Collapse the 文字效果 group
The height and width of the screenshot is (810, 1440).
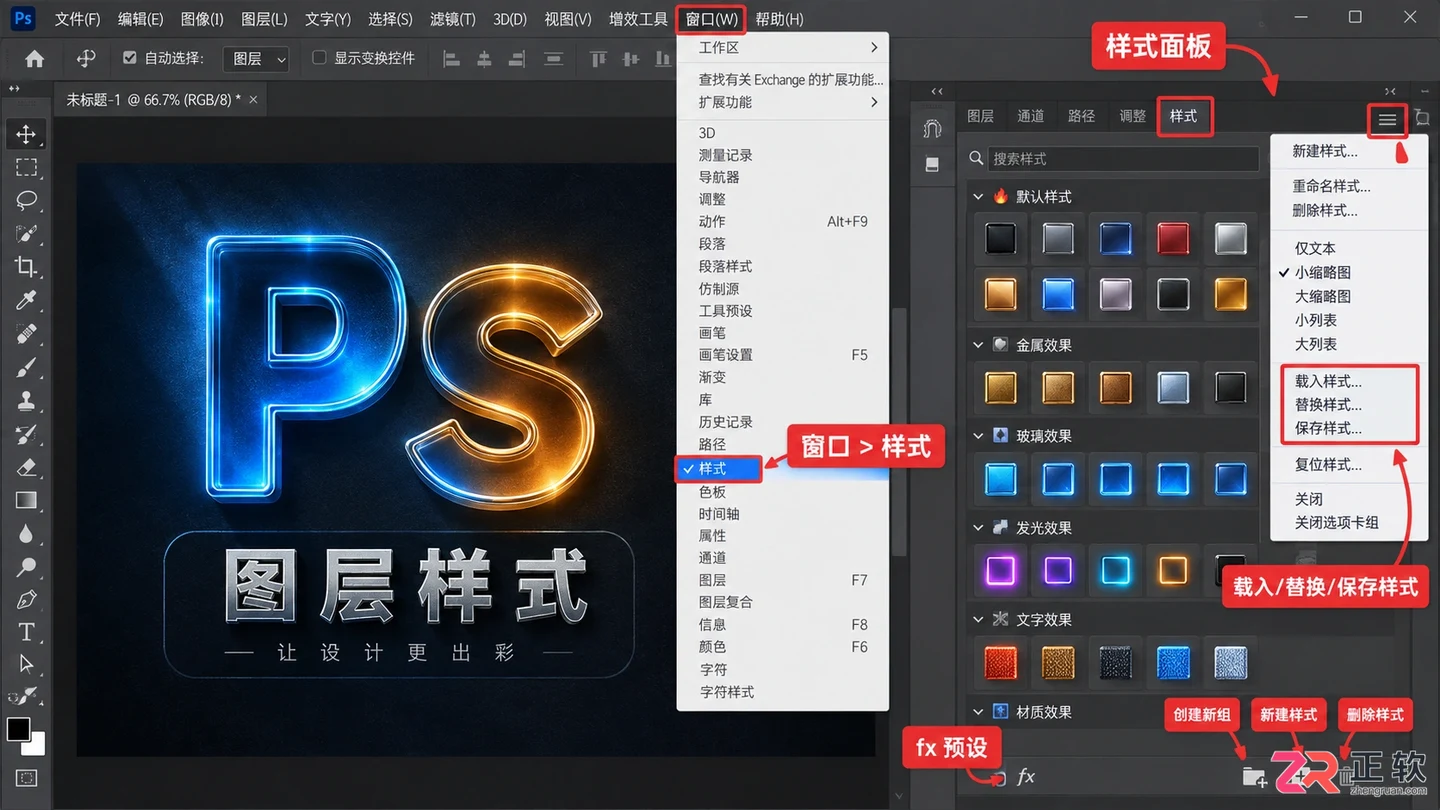point(978,620)
